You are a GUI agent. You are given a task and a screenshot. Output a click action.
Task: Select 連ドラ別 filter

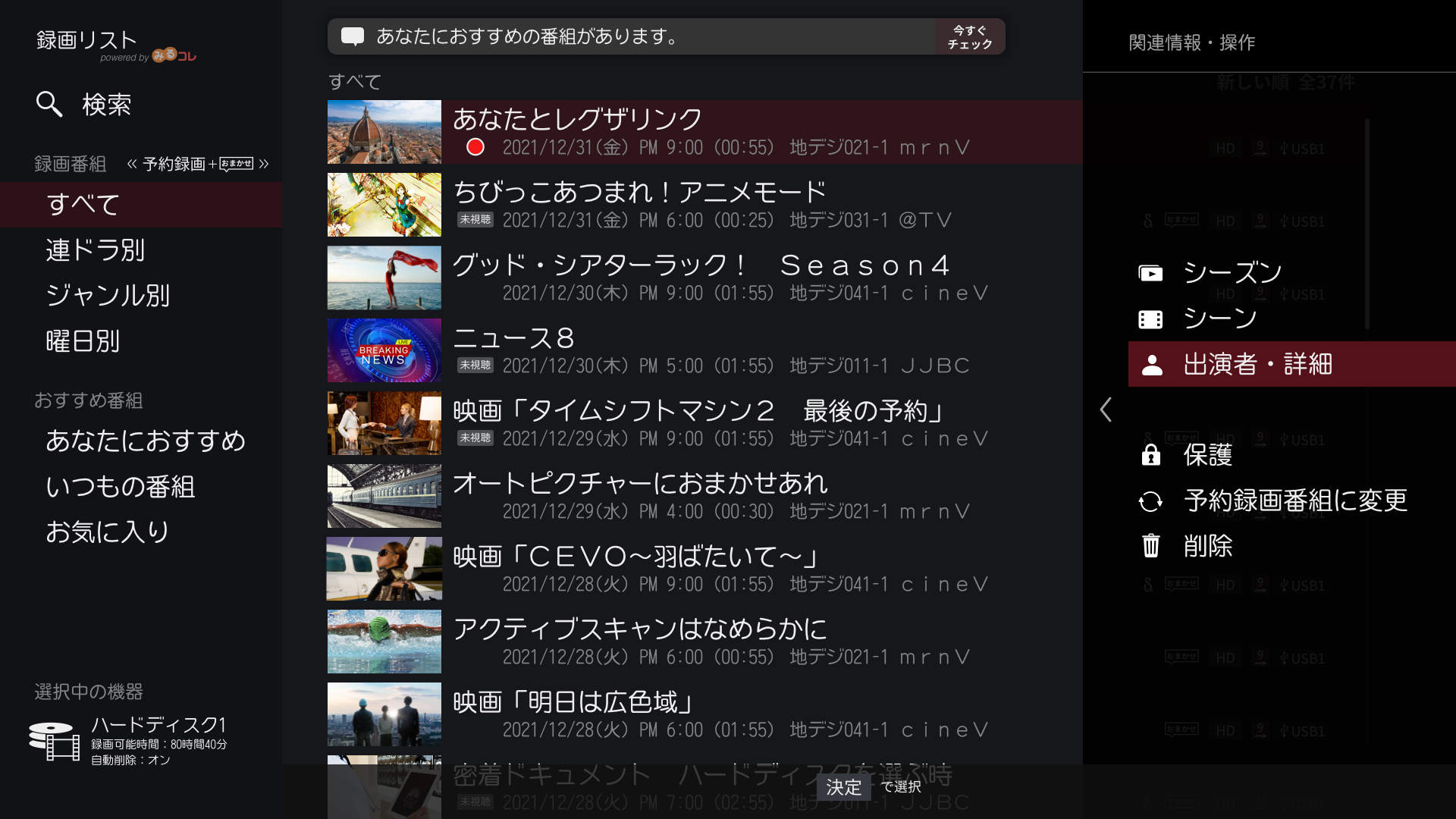tap(96, 250)
